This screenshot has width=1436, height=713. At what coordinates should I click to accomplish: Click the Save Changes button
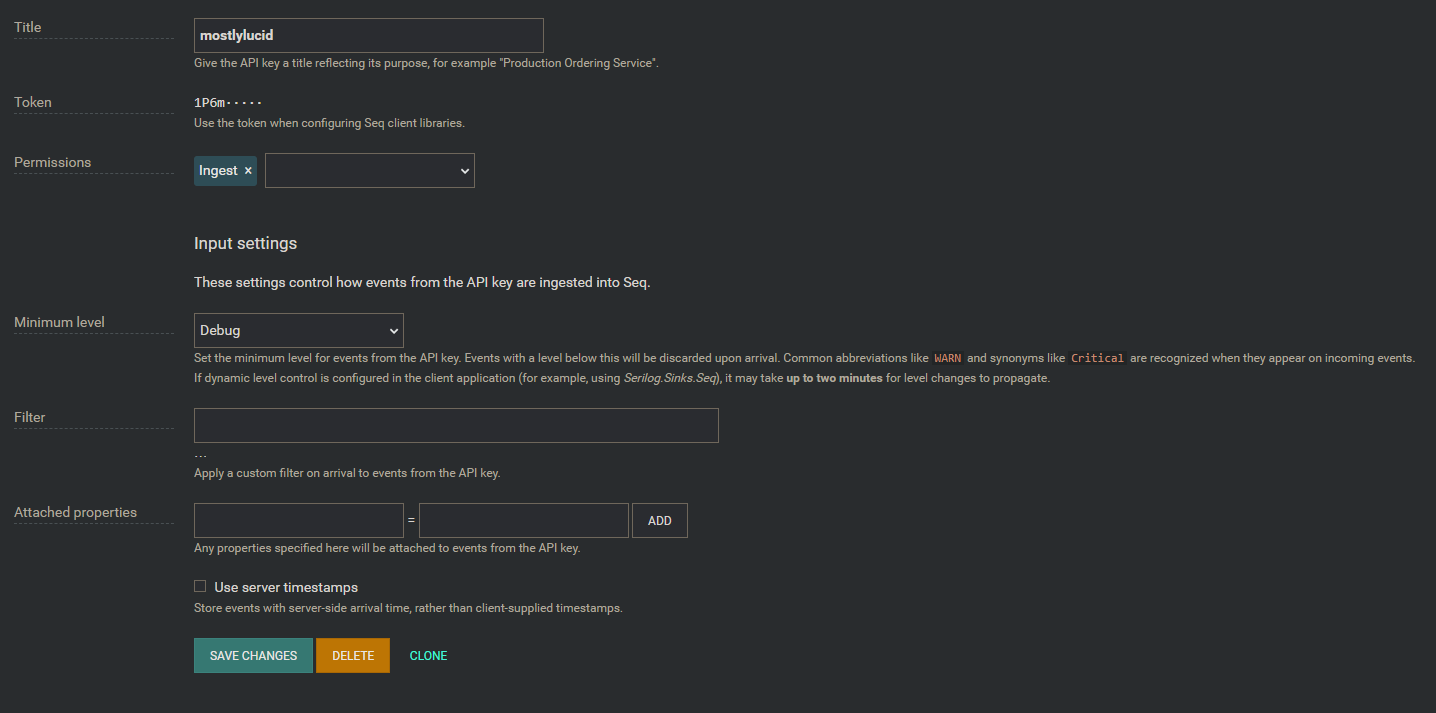point(253,656)
